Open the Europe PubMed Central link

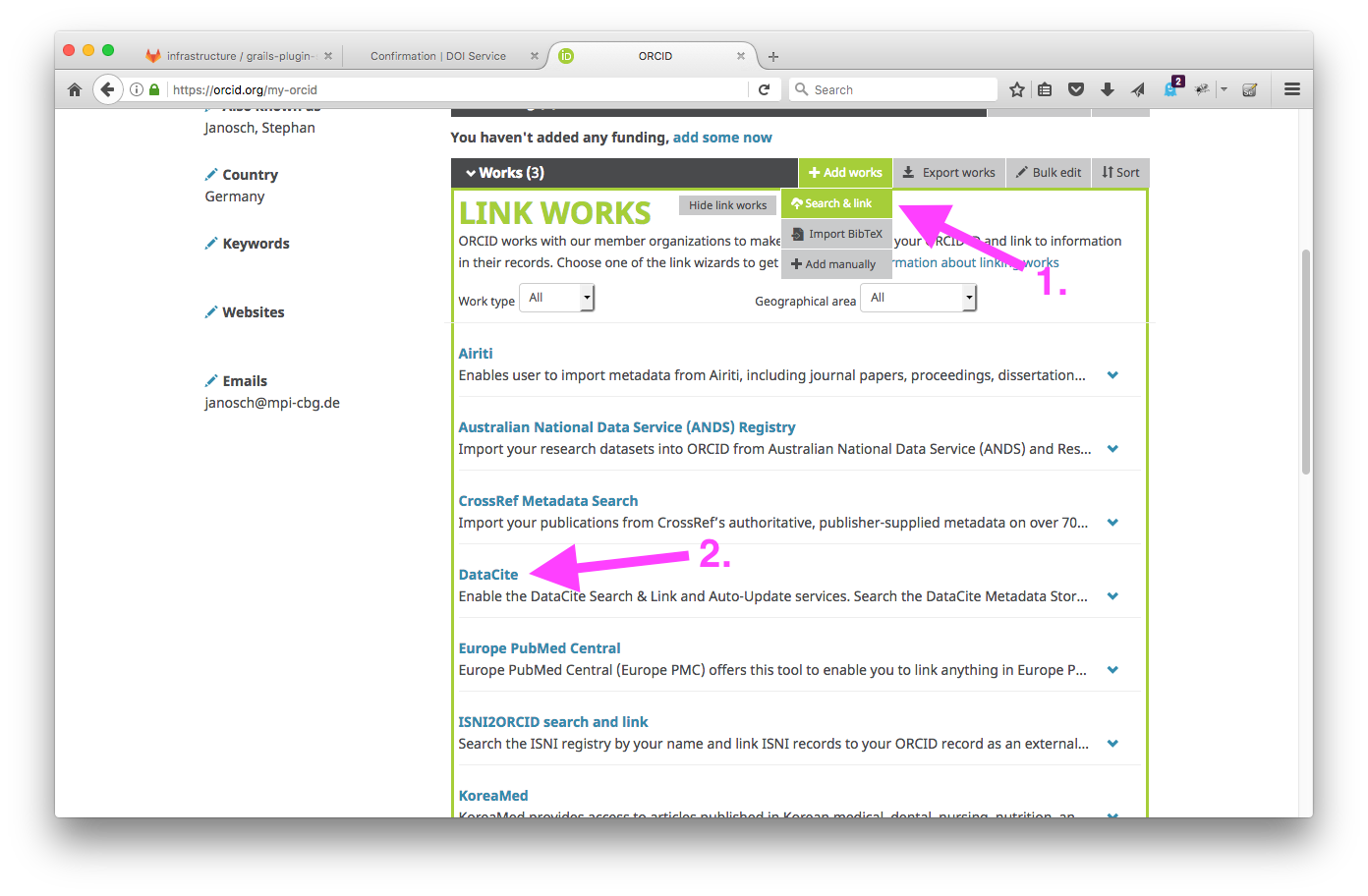coord(540,648)
